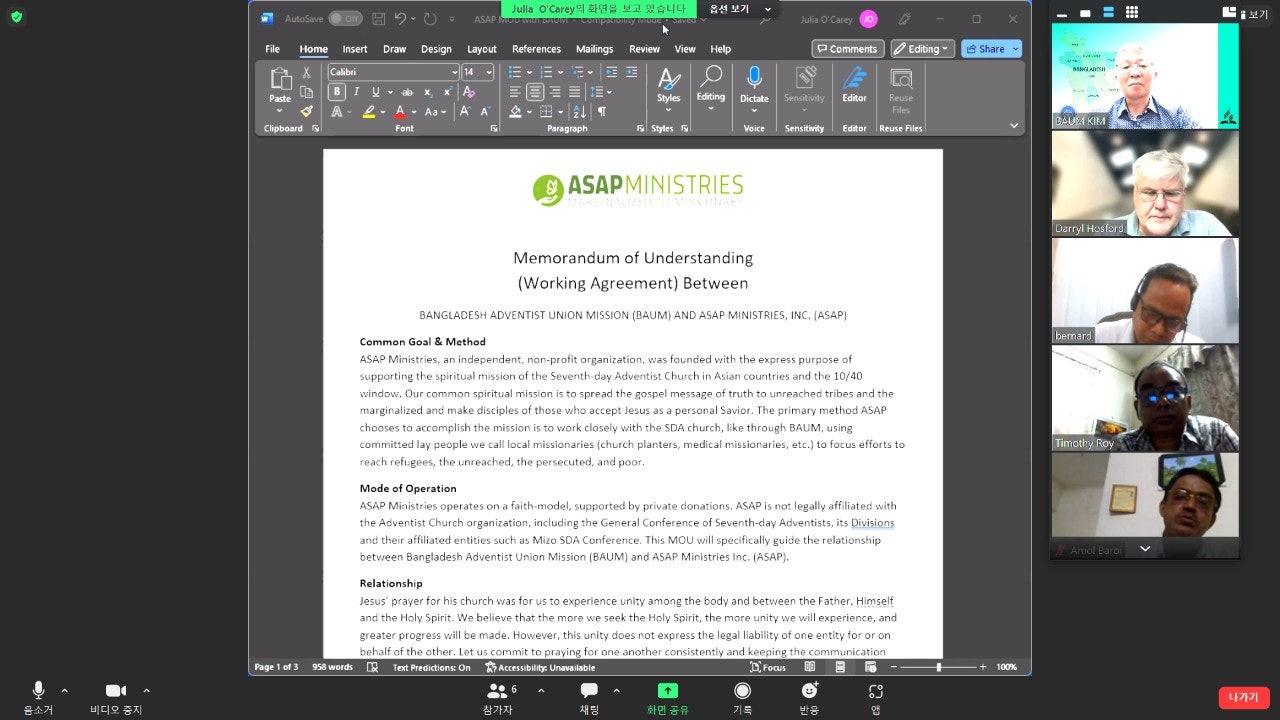Click the Redo icon in title bar

430,19
